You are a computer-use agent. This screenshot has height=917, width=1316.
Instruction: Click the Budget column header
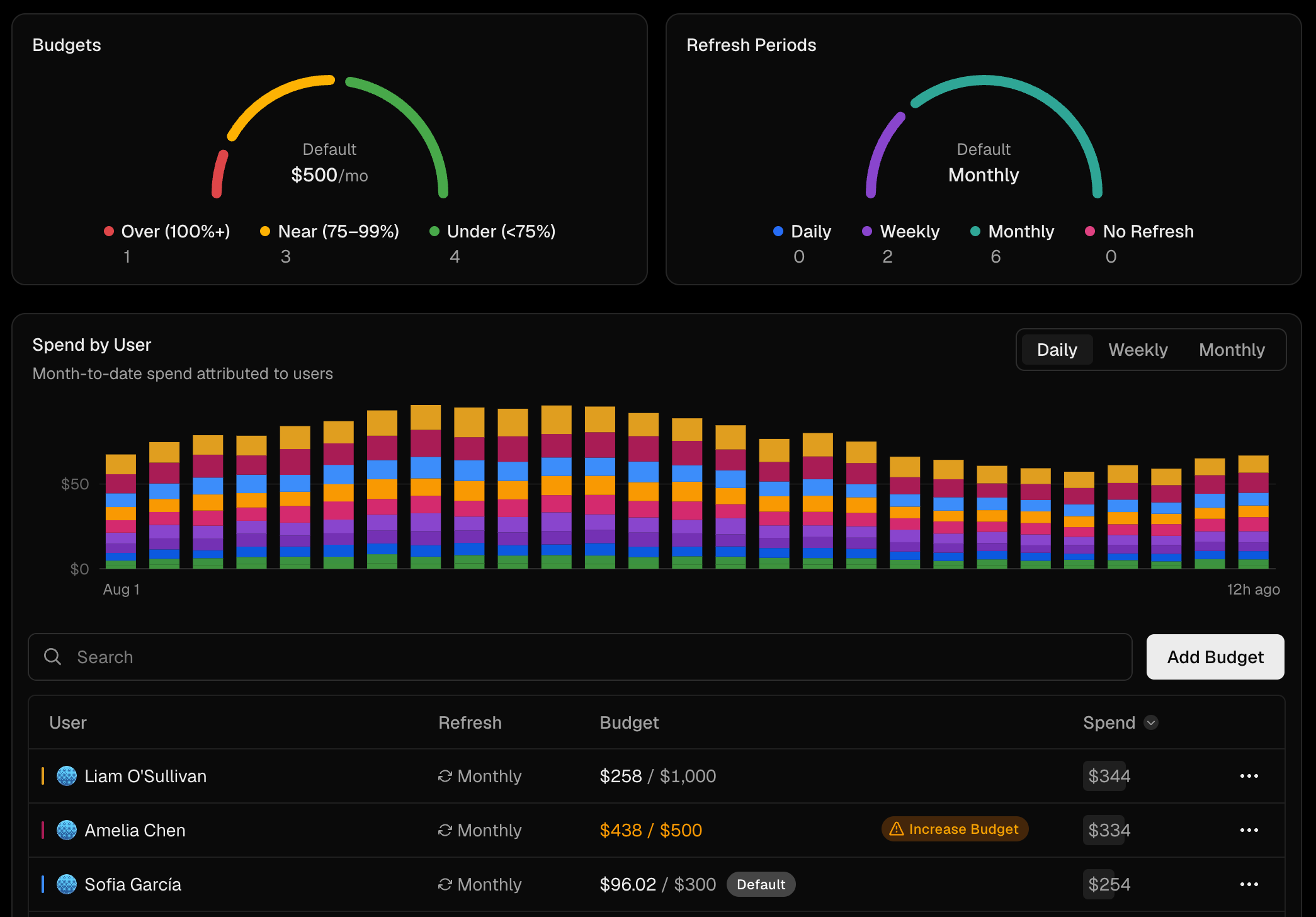pos(629,722)
